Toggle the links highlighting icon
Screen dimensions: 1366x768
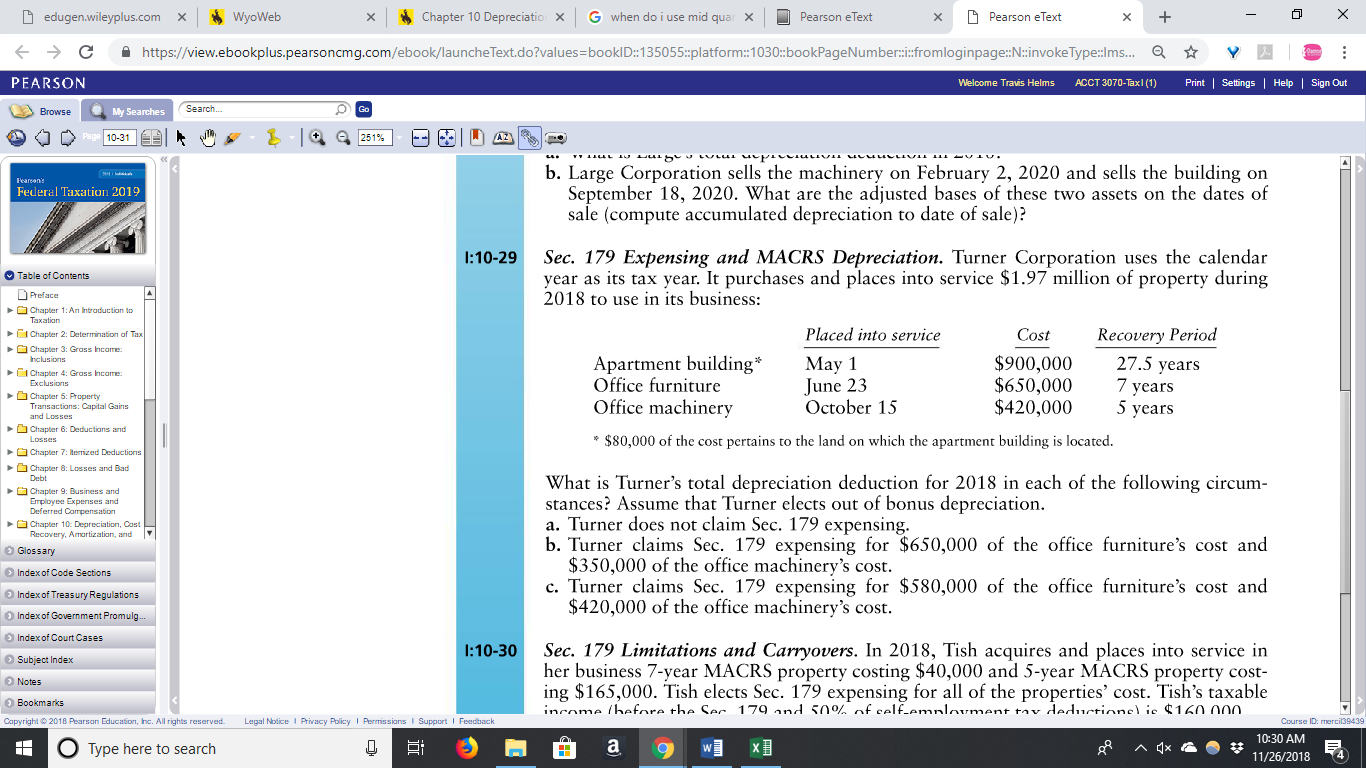[529, 138]
